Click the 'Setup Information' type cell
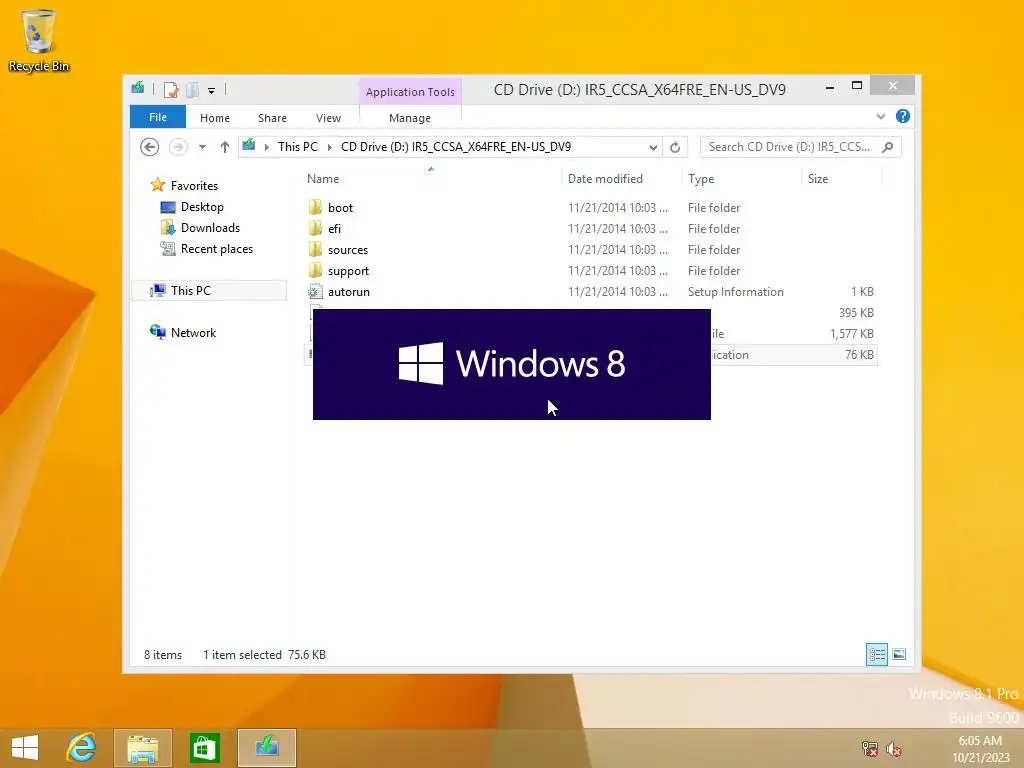1024x768 pixels. (735, 292)
